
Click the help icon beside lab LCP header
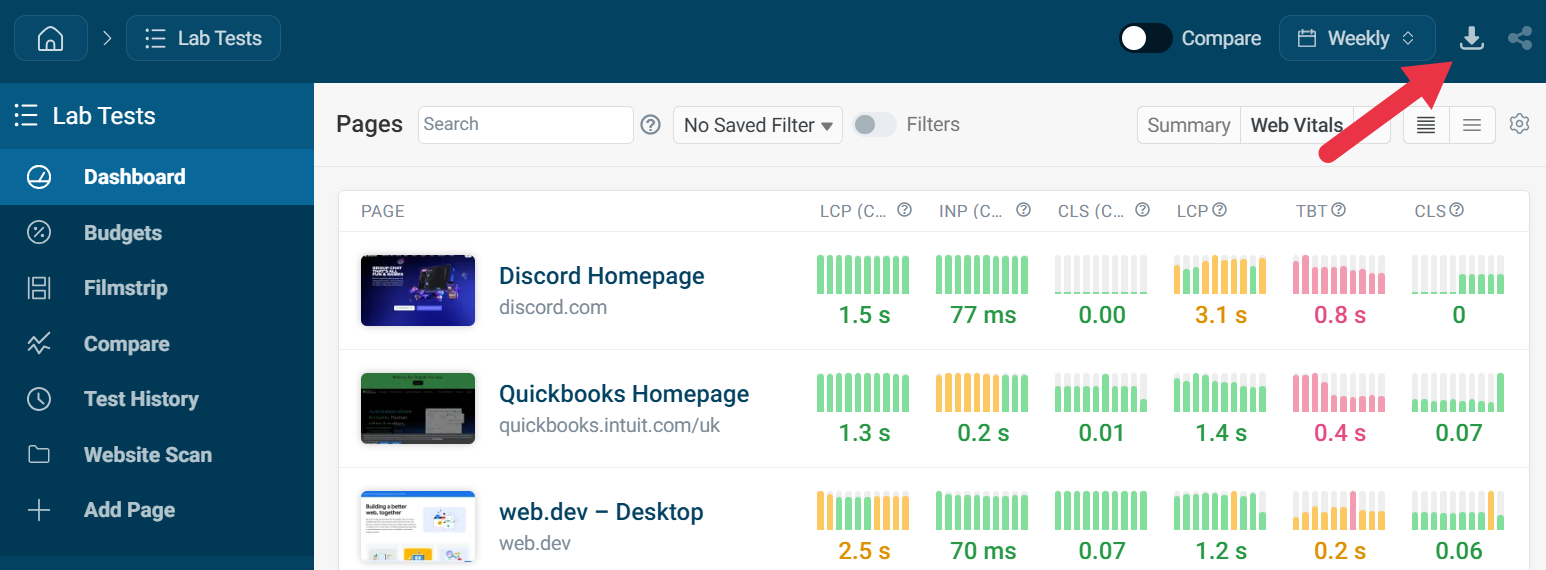(x=1220, y=210)
